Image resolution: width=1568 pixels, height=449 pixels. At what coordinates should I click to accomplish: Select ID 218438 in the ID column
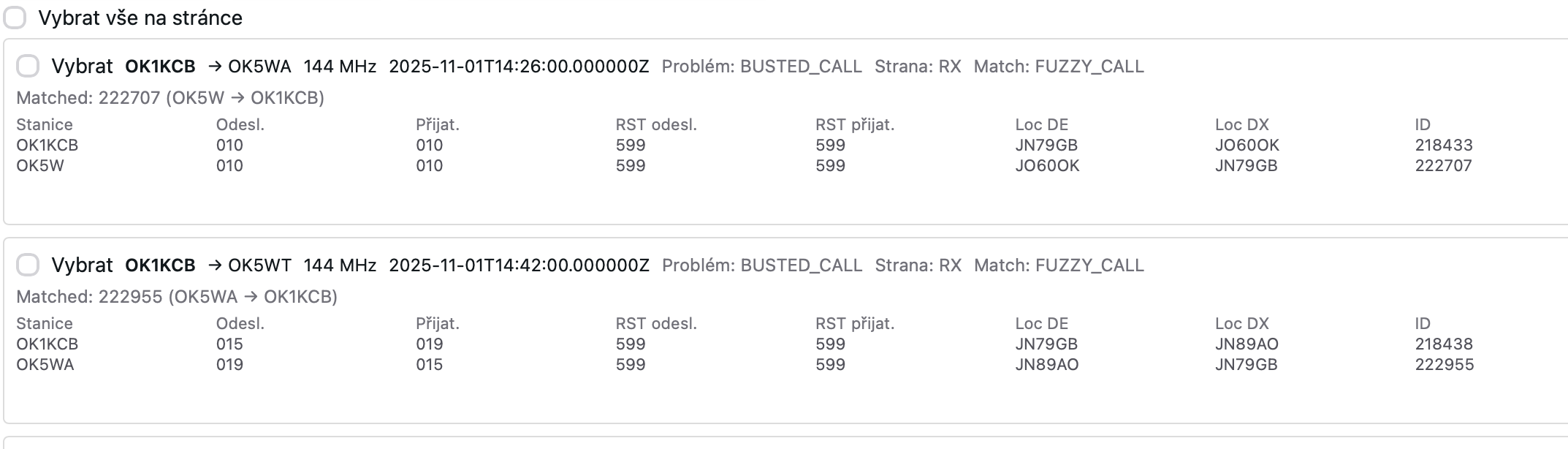click(1443, 344)
